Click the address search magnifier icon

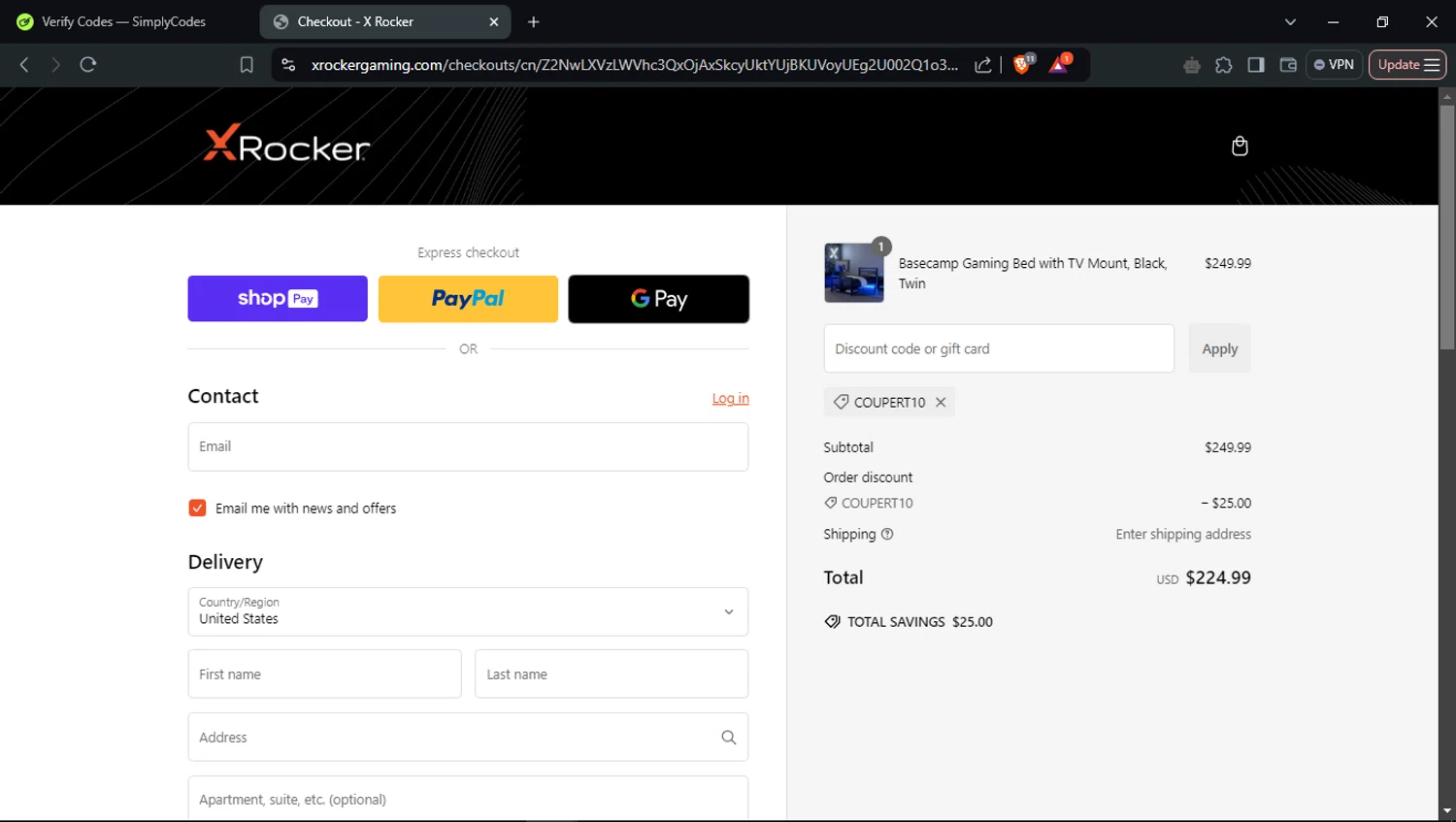[x=729, y=738]
